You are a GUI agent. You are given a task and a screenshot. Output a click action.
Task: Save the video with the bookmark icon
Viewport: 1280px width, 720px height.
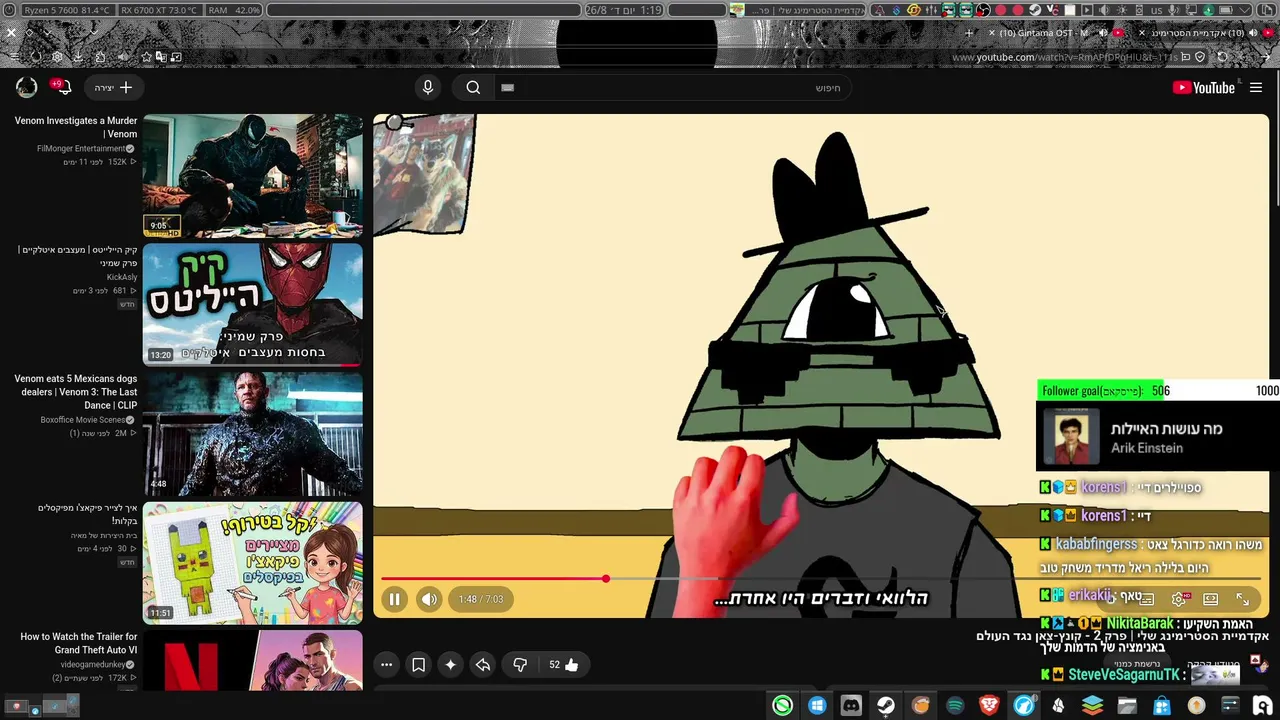point(419,664)
